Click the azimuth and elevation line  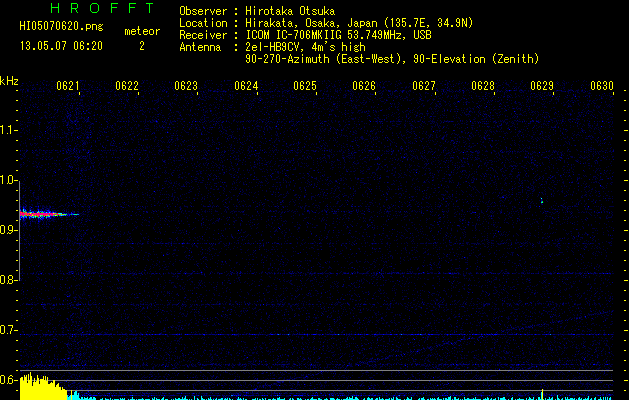point(392,59)
